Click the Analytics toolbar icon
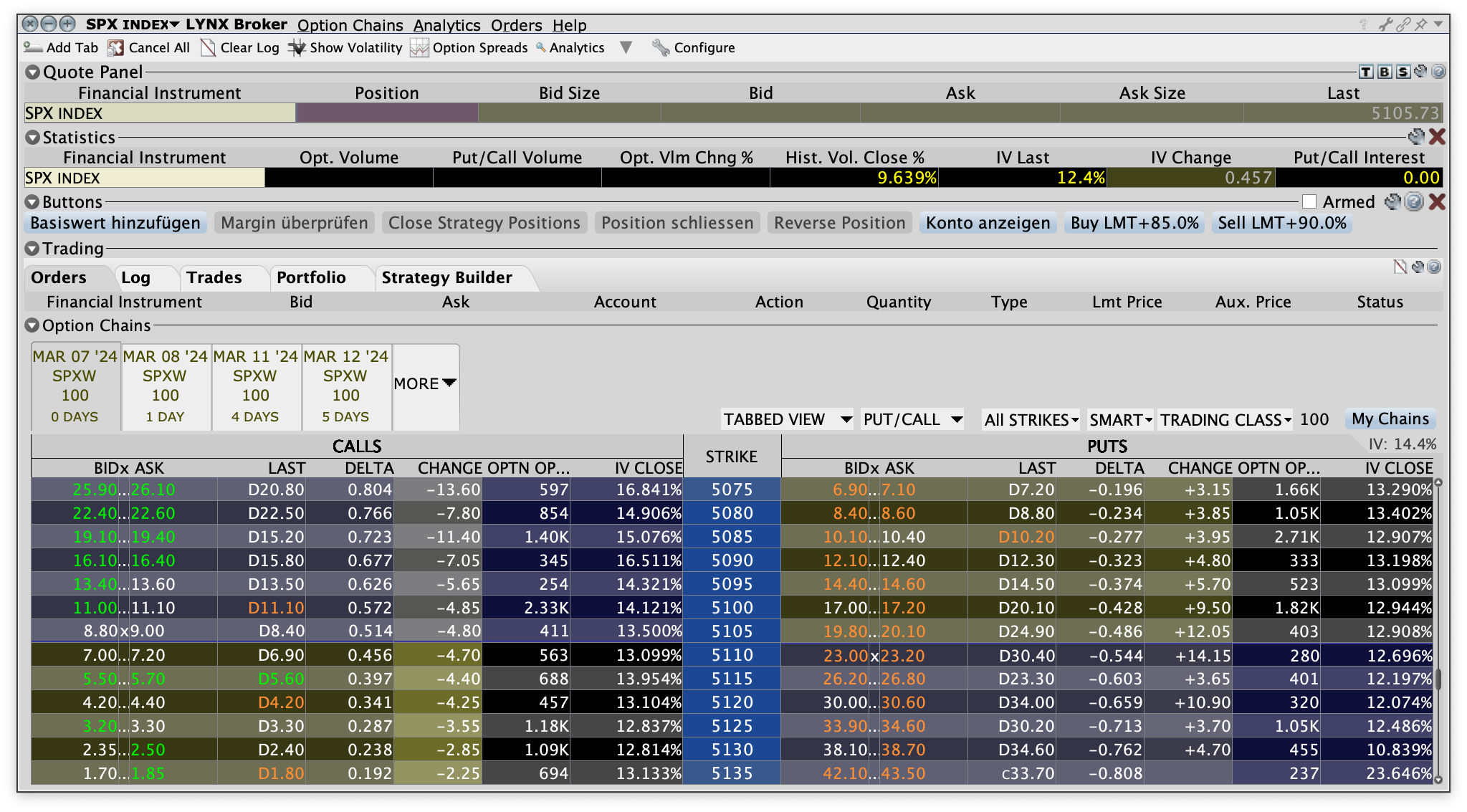1467x812 pixels. pyautogui.click(x=541, y=47)
